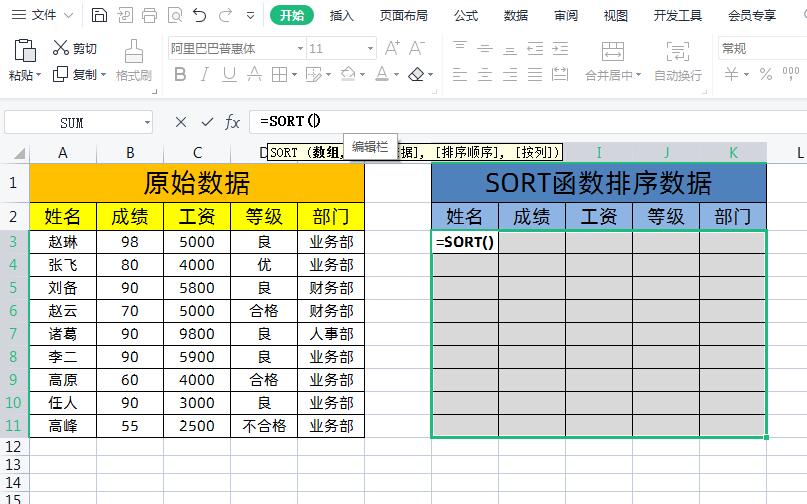Click the middle vertical align icon
807x504 pixels.
(485, 48)
